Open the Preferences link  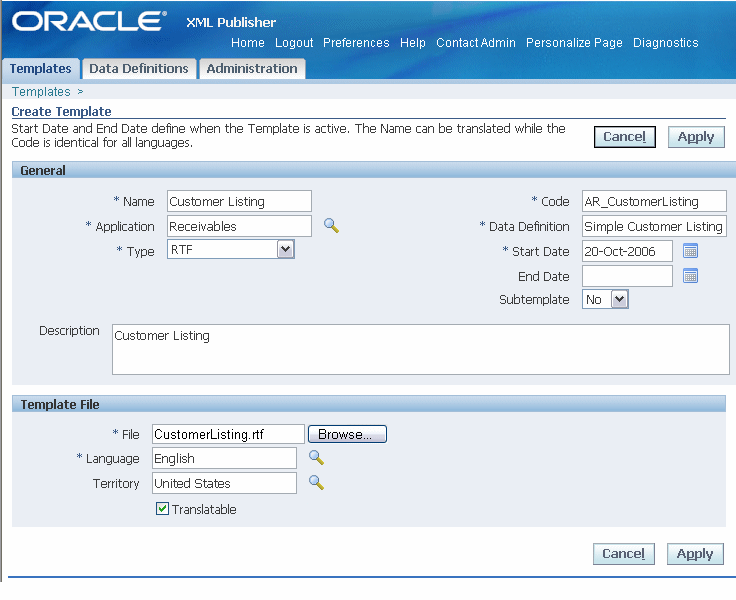coord(356,43)
